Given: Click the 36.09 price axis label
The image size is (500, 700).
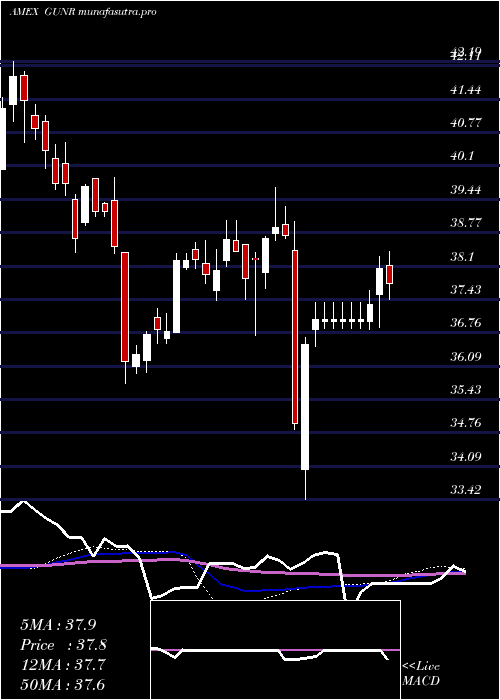Looking at the screenshot, I should [x=466, y=356].
